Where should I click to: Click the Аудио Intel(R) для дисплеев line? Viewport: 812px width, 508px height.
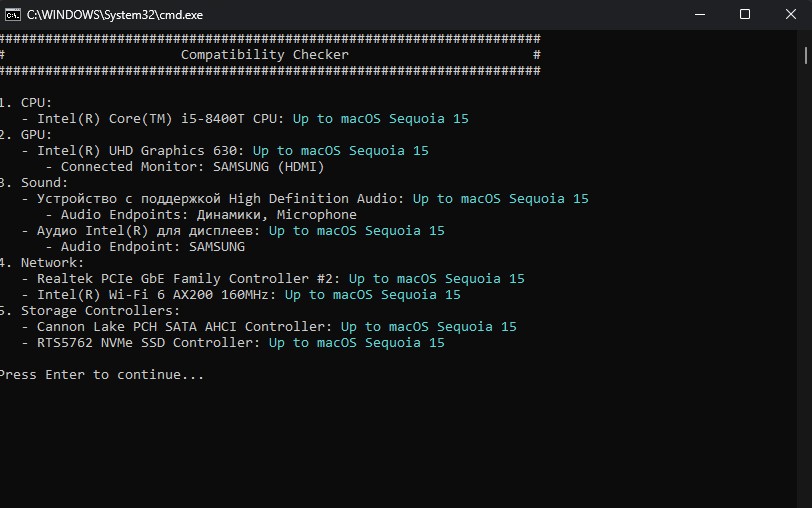(x=148, y=231)
